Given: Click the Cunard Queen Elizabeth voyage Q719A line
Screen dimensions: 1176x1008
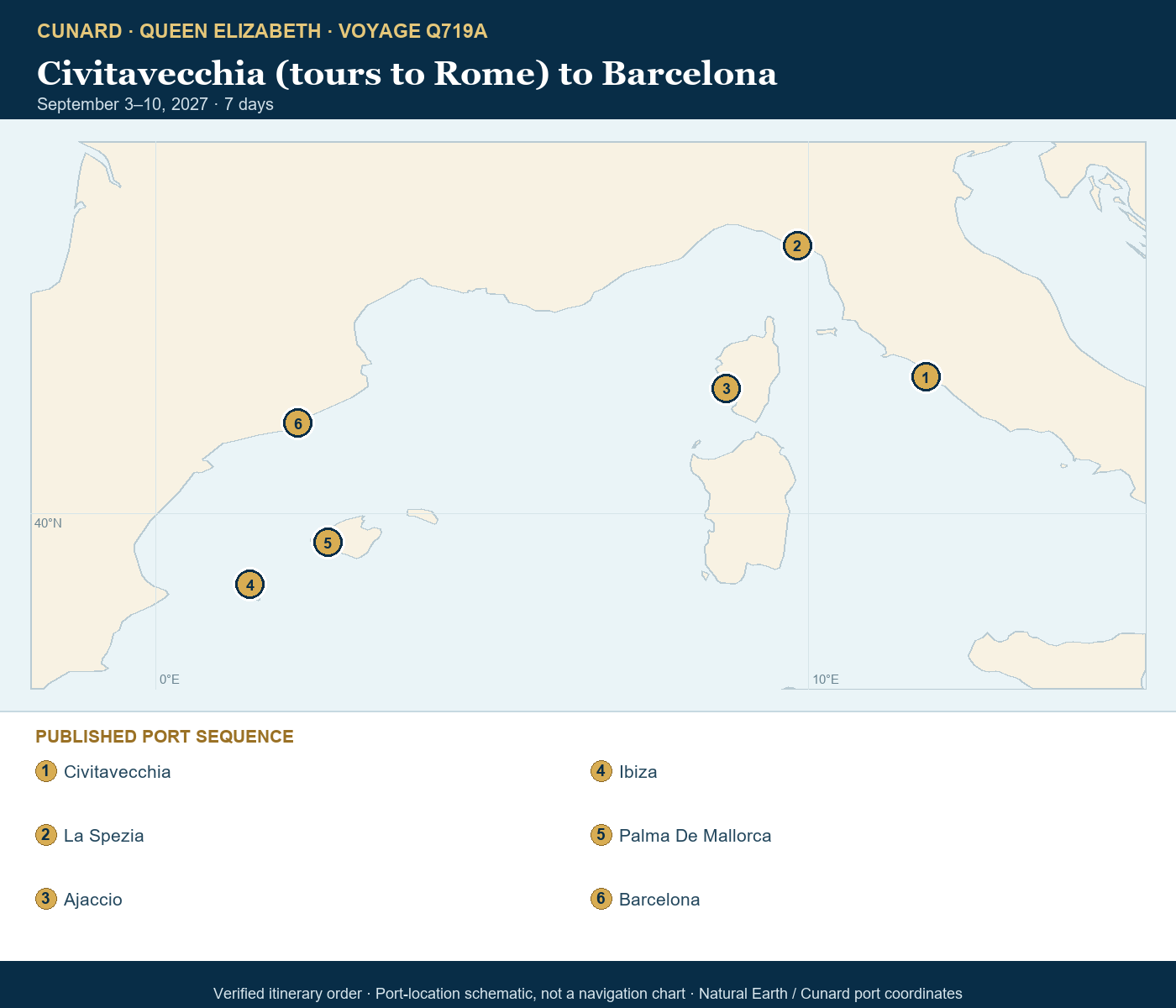Looking at the screenshot, I should [x=262, y=31].
